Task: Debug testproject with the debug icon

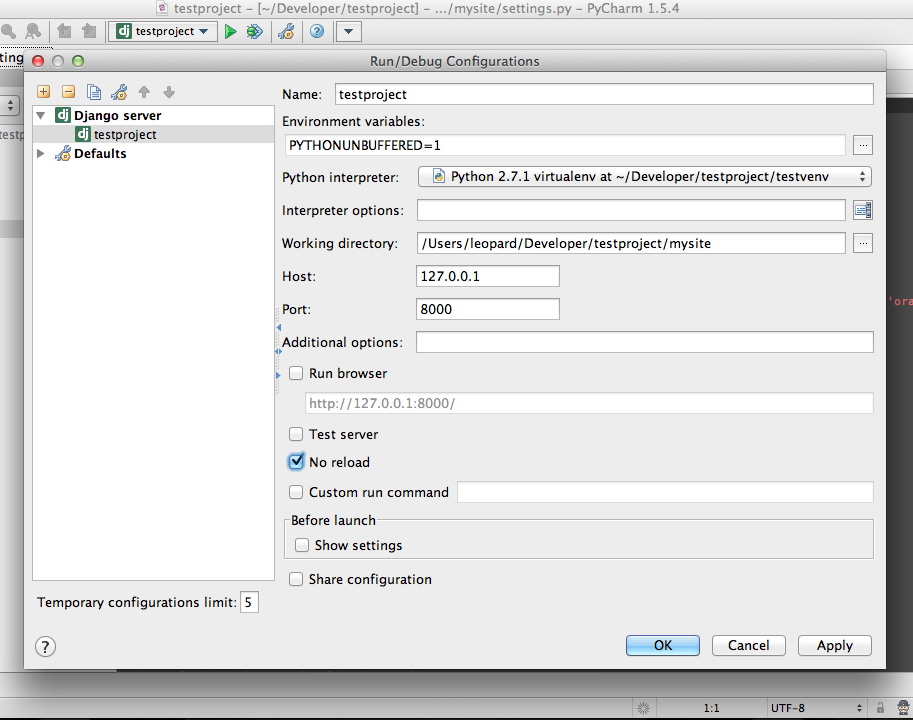Action: click(253, 31)
